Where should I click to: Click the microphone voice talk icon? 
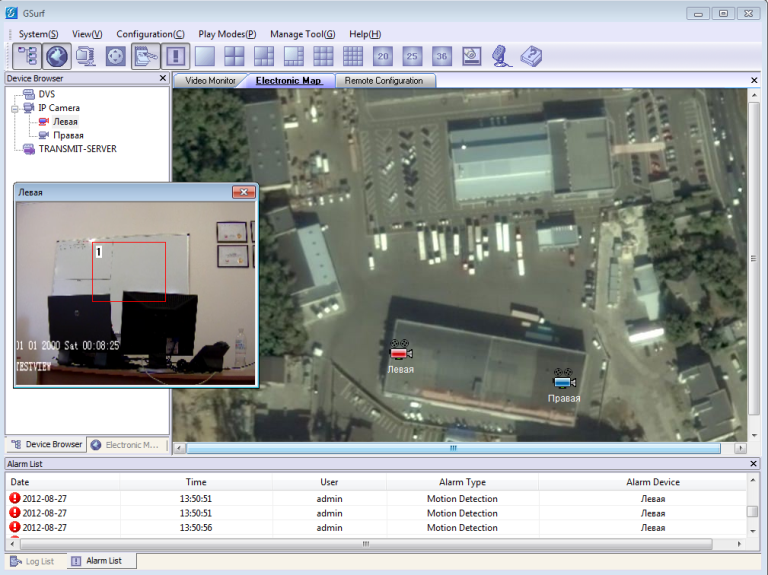click(501, 56)
